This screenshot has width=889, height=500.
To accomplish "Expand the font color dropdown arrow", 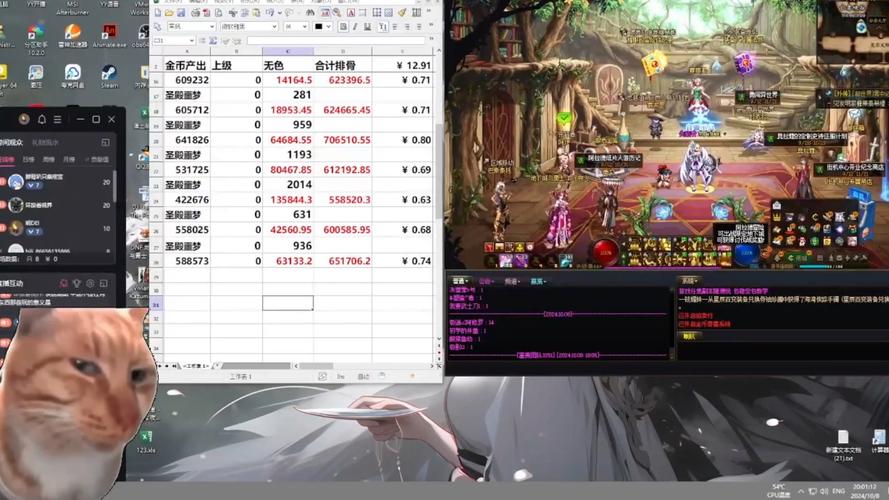I will [x=329, y=27].
